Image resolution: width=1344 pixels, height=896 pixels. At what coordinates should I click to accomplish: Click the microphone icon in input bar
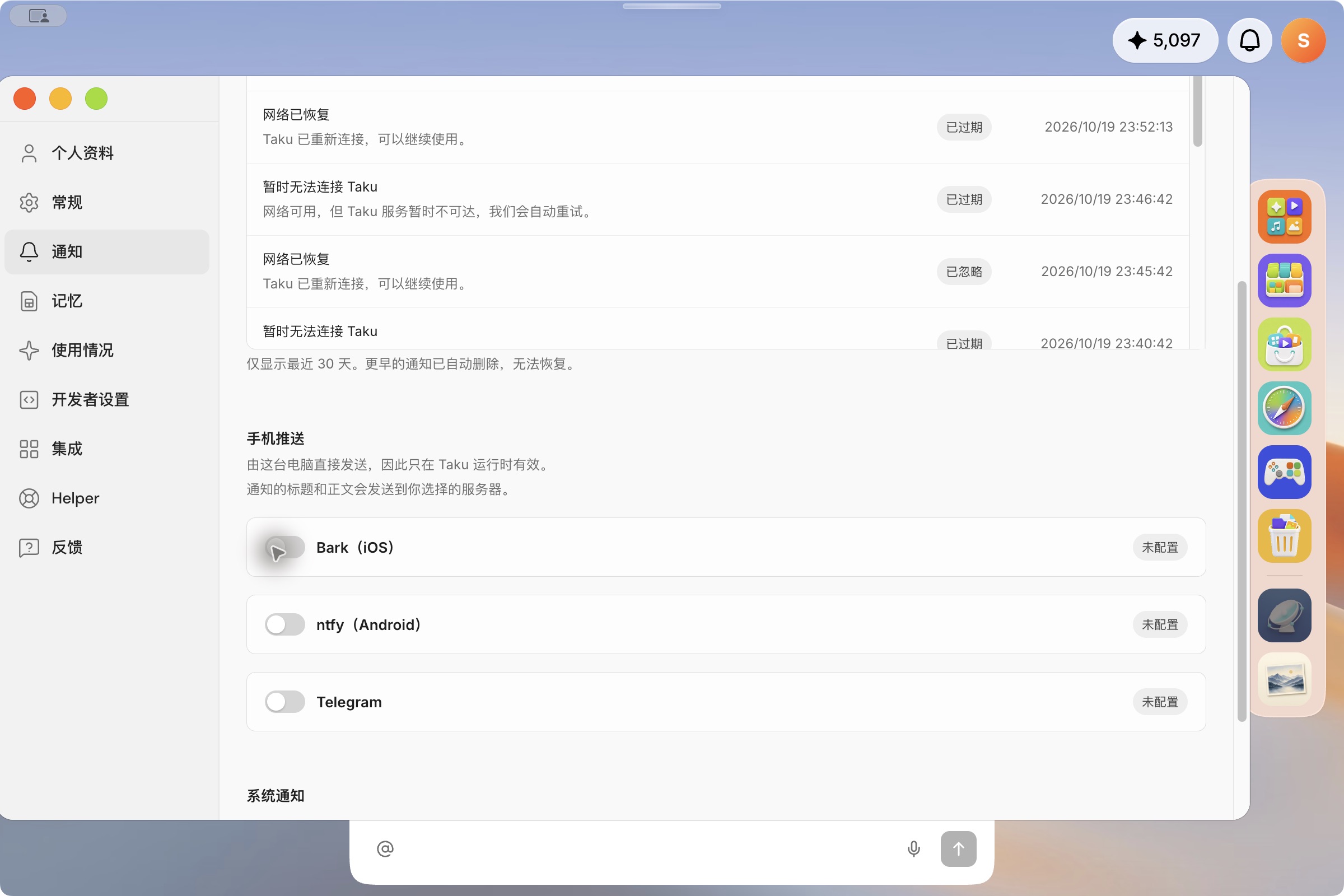(914, 848)
